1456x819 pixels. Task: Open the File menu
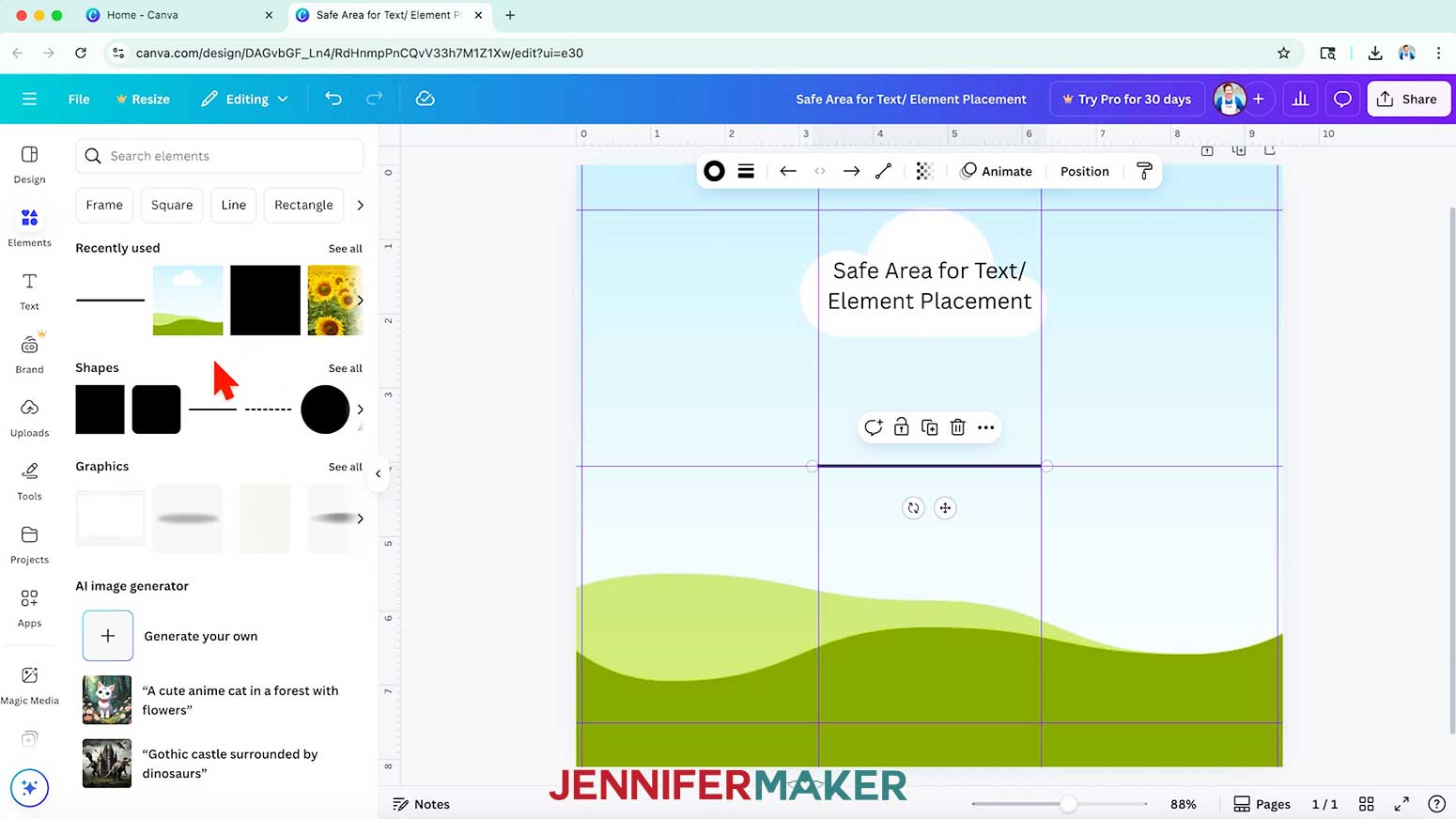[79, 99]
